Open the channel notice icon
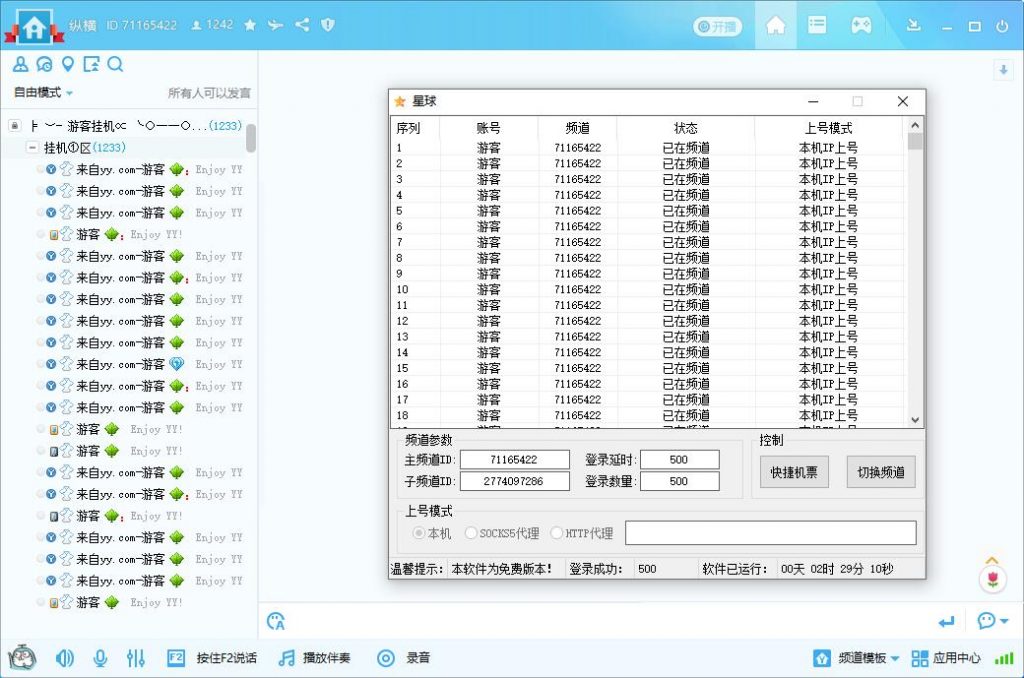 (x=91, y=64)
